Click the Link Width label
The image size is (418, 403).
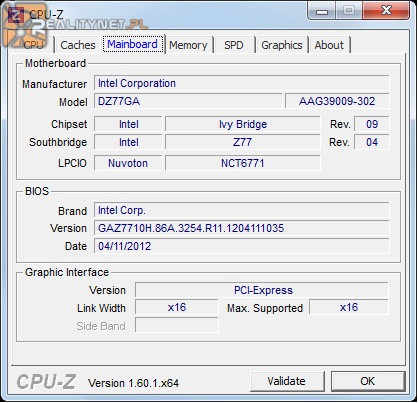pos(101,308)
